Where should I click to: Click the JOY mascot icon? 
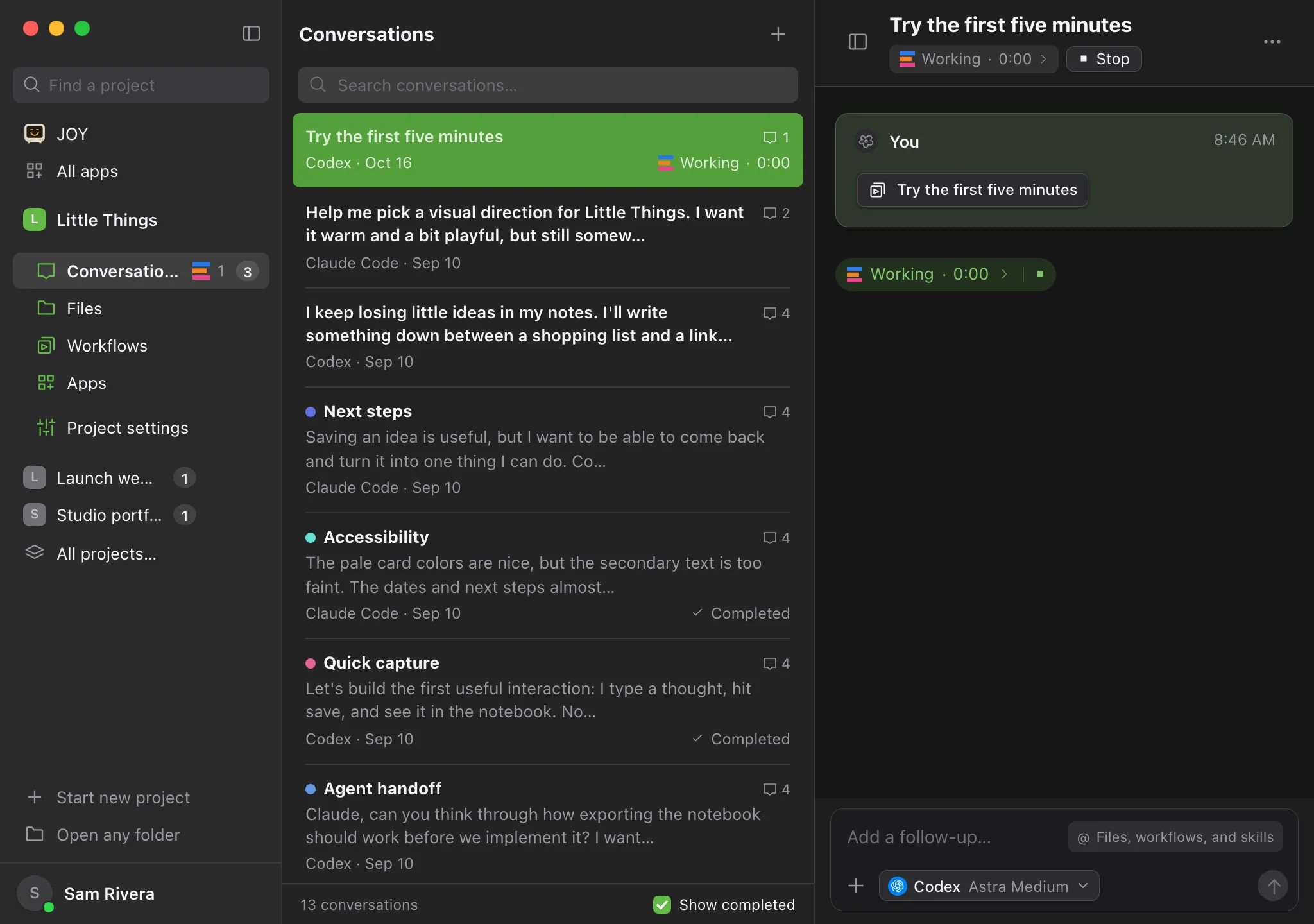[x=35, y=133]
